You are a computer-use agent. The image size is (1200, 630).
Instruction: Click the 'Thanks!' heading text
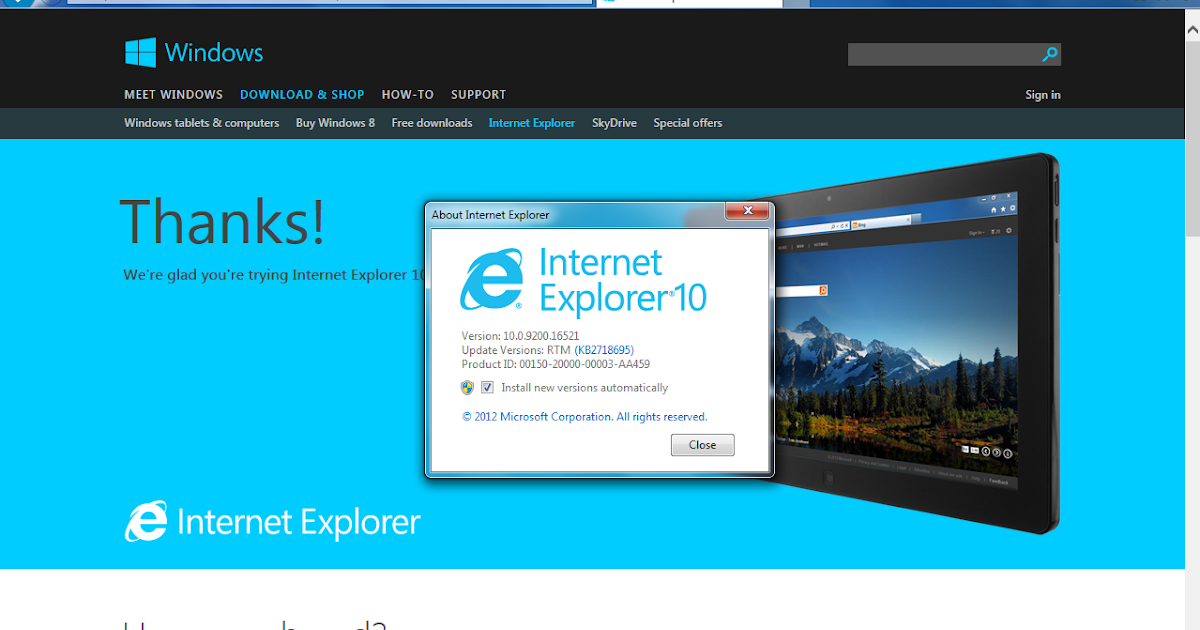[222, 221]
